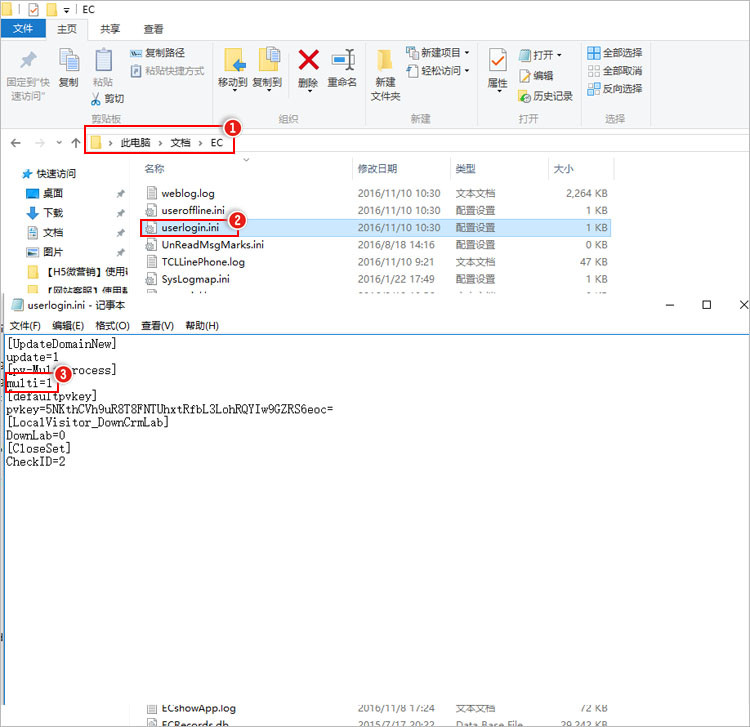Open the recent locations dropdown arrow
The image size is (750, 727).
[59, 143]
